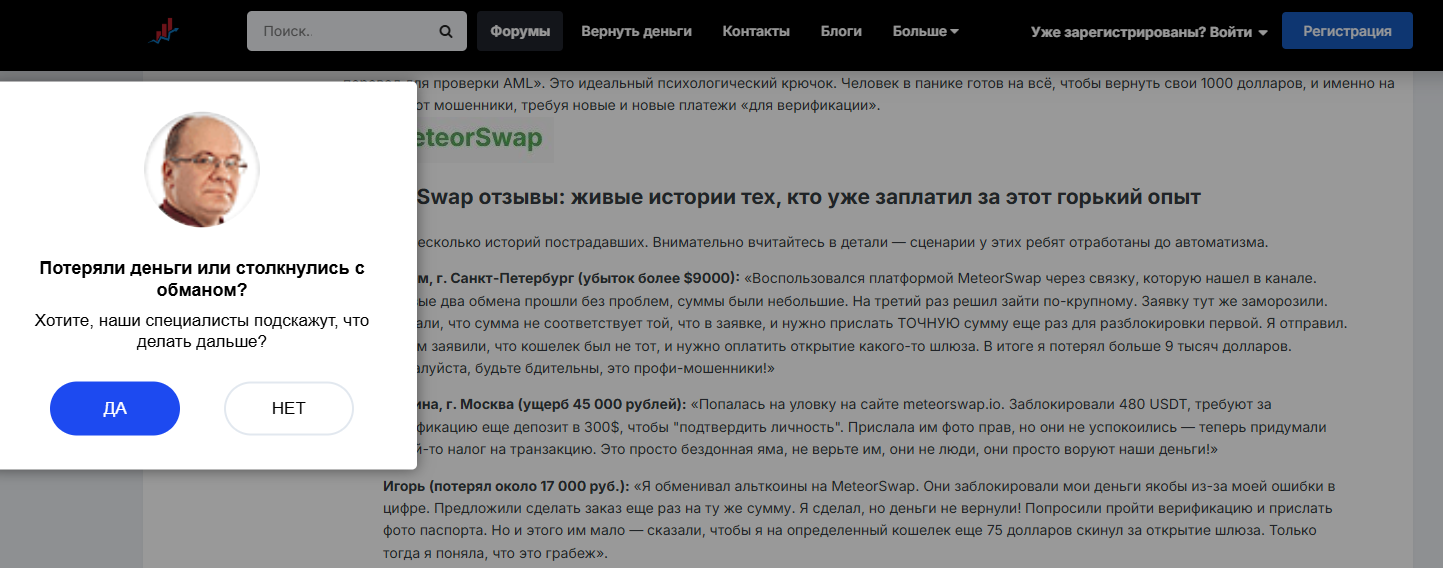Click the magnifier search icon
The image size is (1443, 568).
pyautogui.click(x=446, y=31)
